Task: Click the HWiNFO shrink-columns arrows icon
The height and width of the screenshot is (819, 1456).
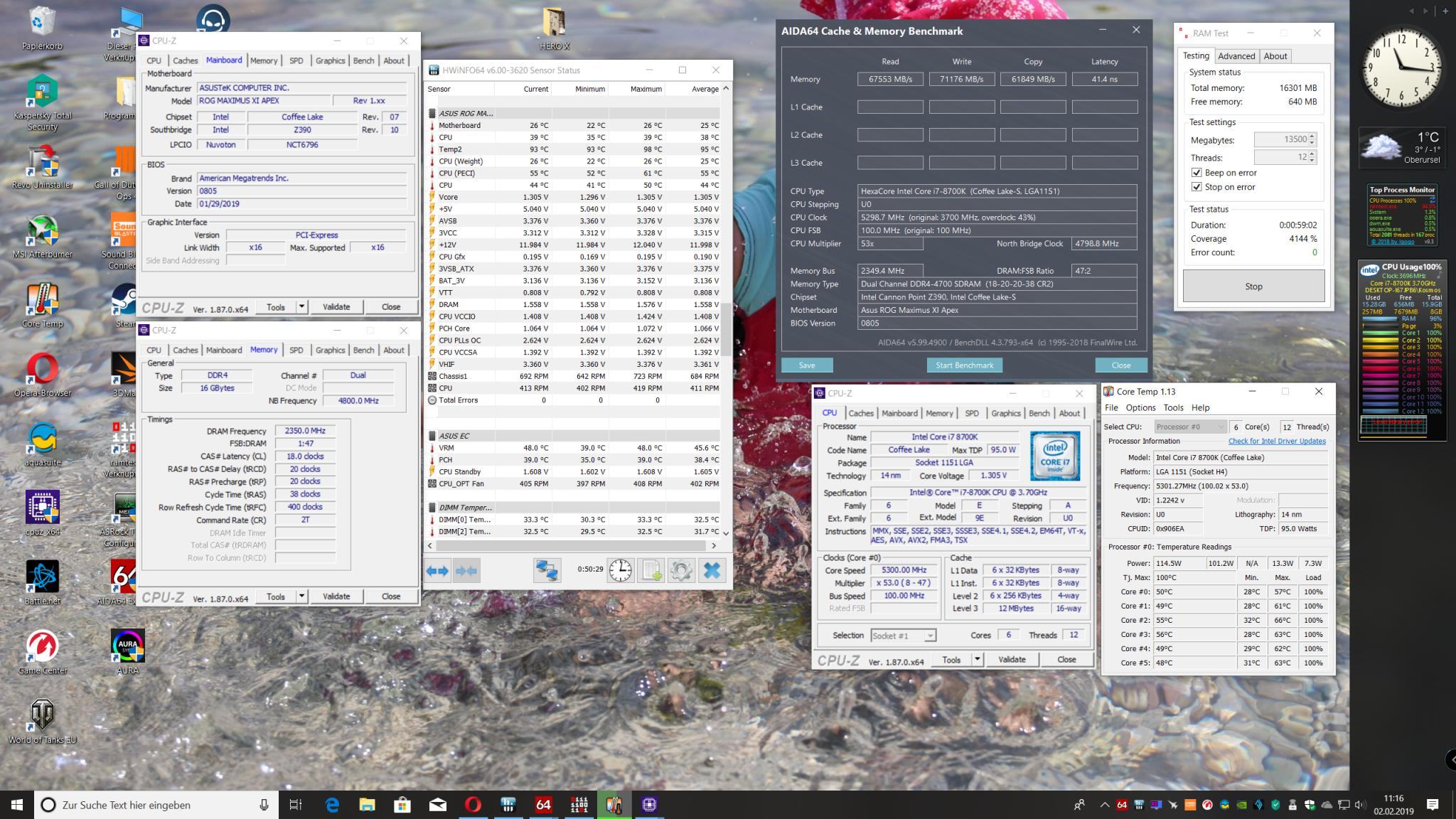Action: click(466, 570)
